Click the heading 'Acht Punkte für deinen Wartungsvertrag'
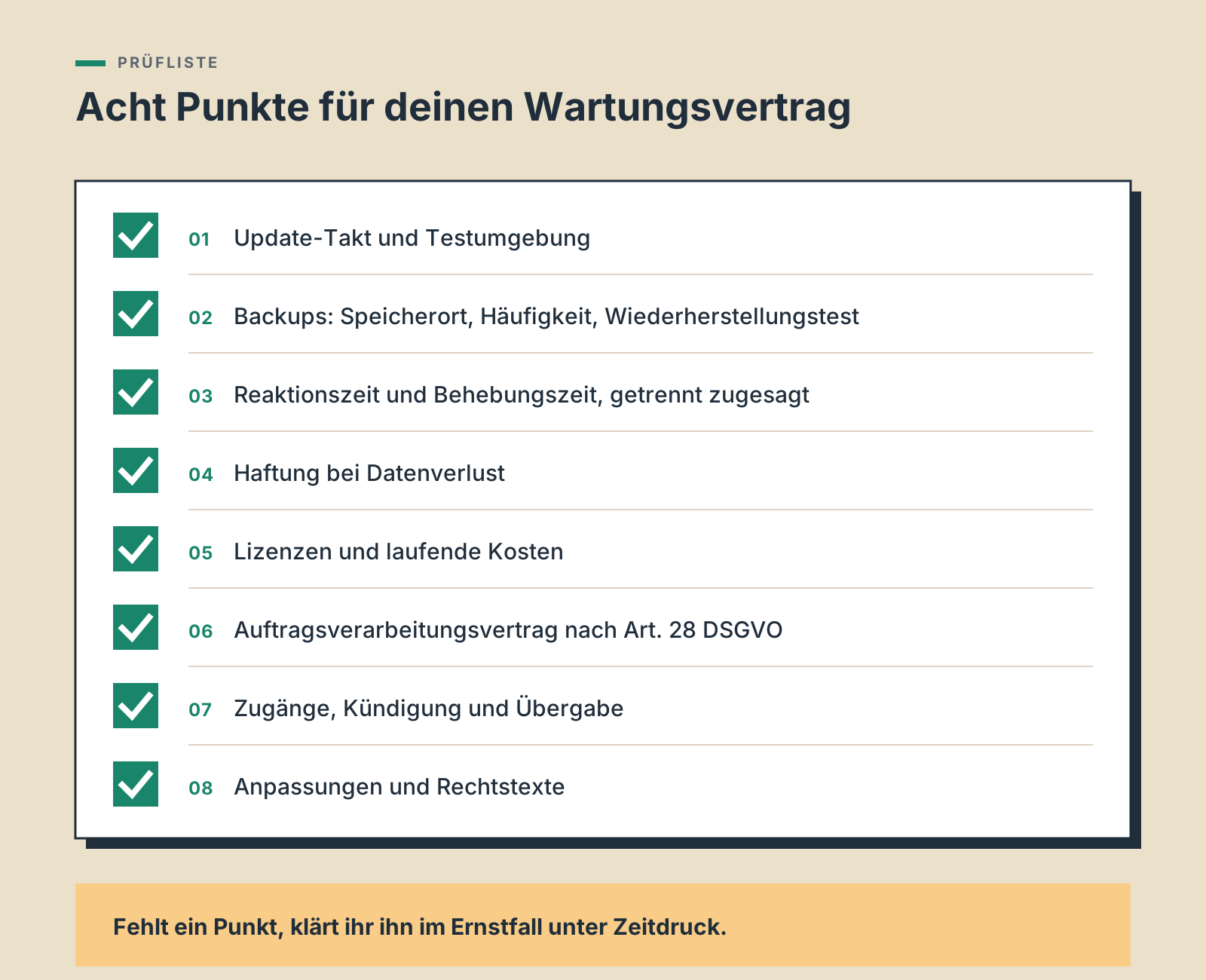 (464, 107)
